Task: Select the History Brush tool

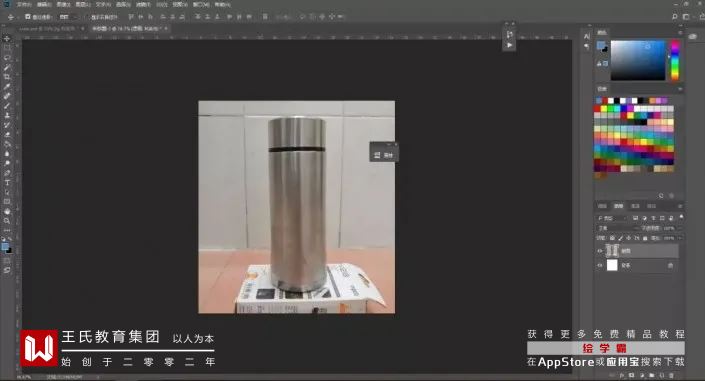Action: pyautogui.click(x=7, y=125)
